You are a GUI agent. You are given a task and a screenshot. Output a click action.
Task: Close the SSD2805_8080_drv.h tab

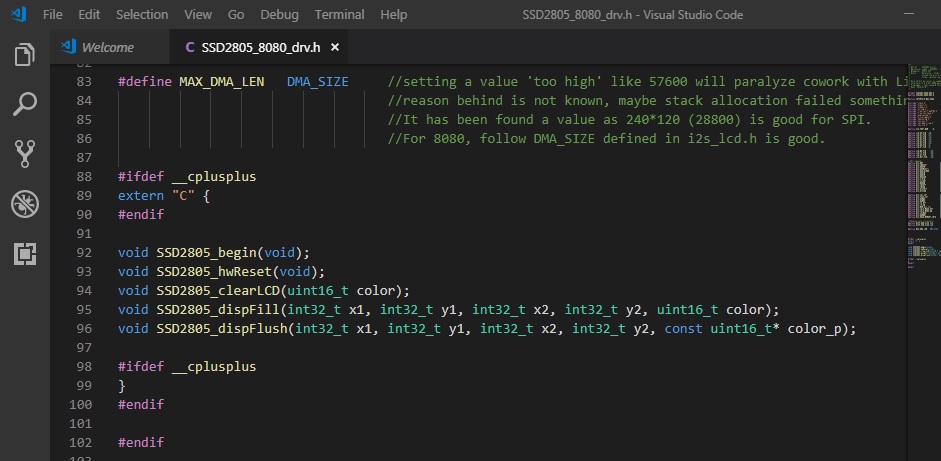click(335, 47)
